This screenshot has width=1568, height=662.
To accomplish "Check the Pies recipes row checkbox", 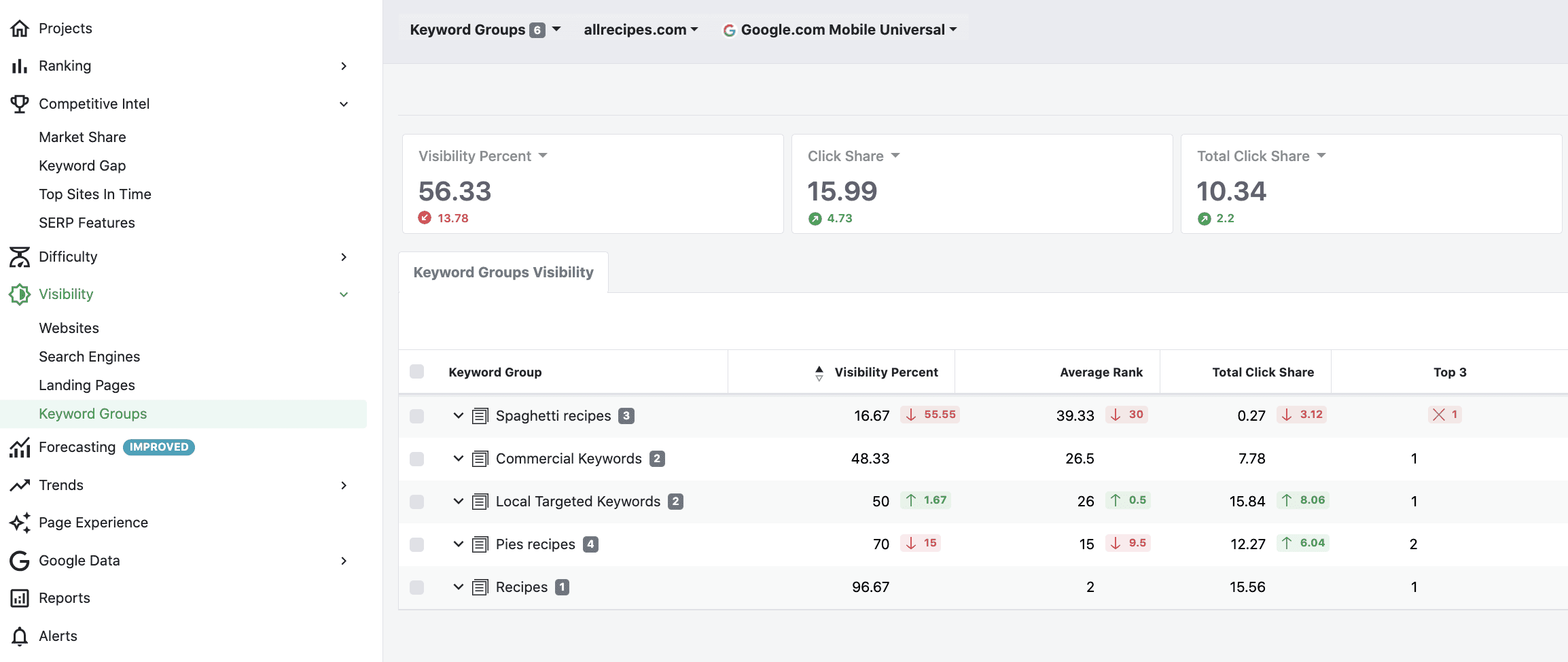I will coord(417,544).
